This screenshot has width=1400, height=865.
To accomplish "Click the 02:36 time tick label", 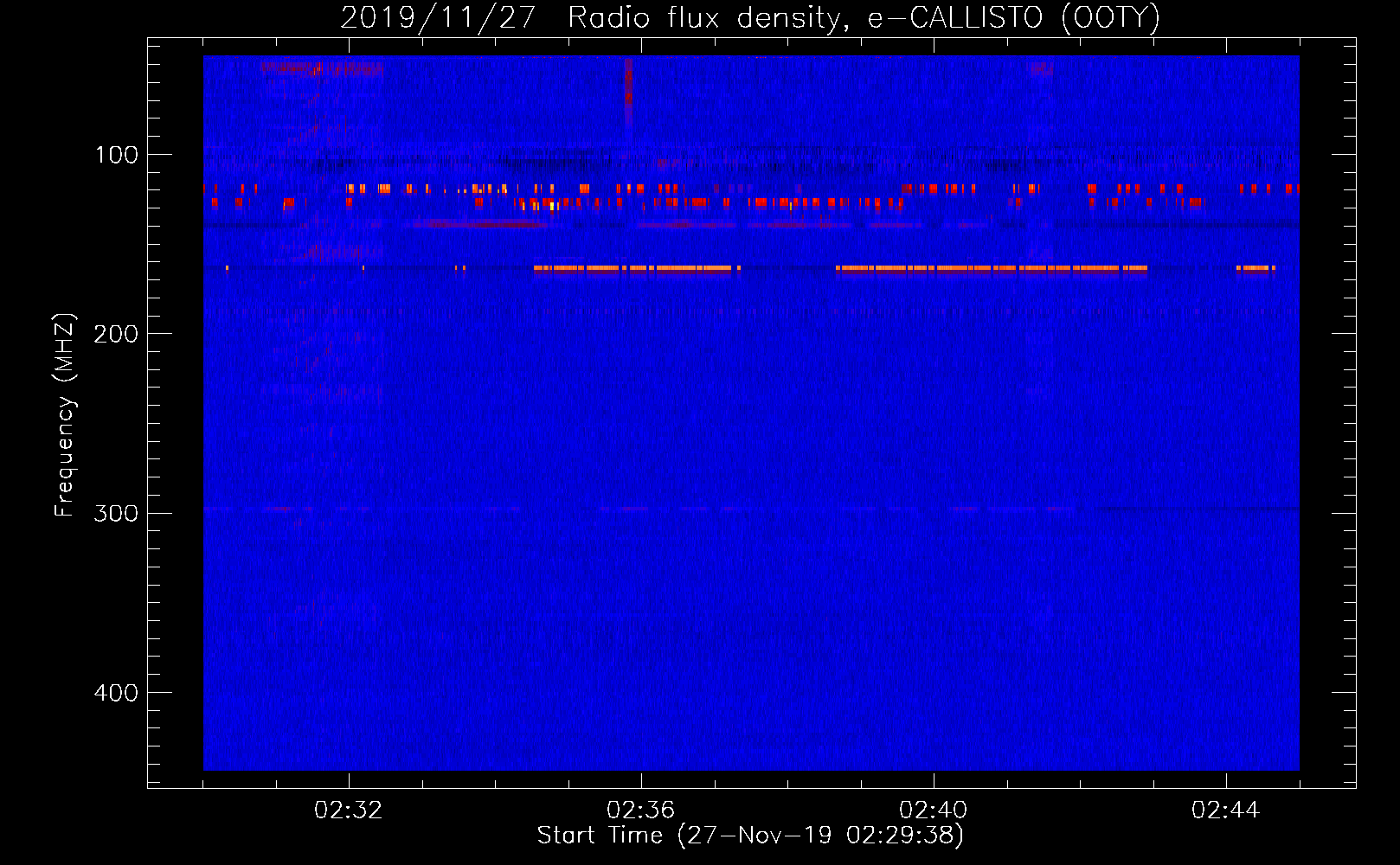I will (x=641, y=811).
